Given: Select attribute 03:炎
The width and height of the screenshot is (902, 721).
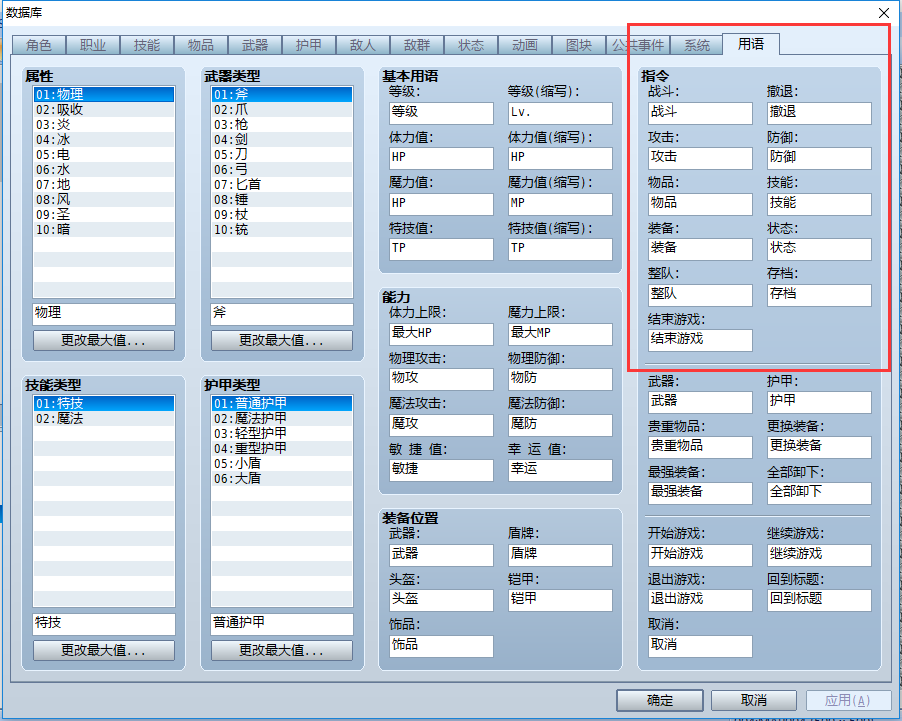Looking at the screenshot, I should 104,124.
